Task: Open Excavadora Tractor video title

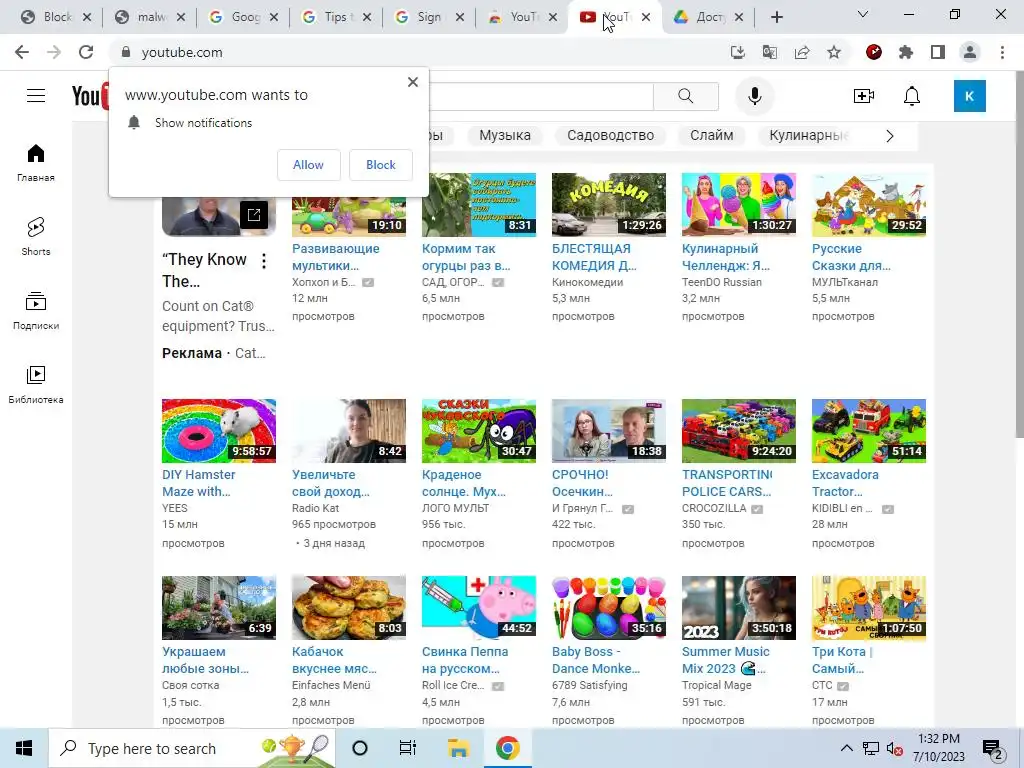Action: (x=845, y=483)
